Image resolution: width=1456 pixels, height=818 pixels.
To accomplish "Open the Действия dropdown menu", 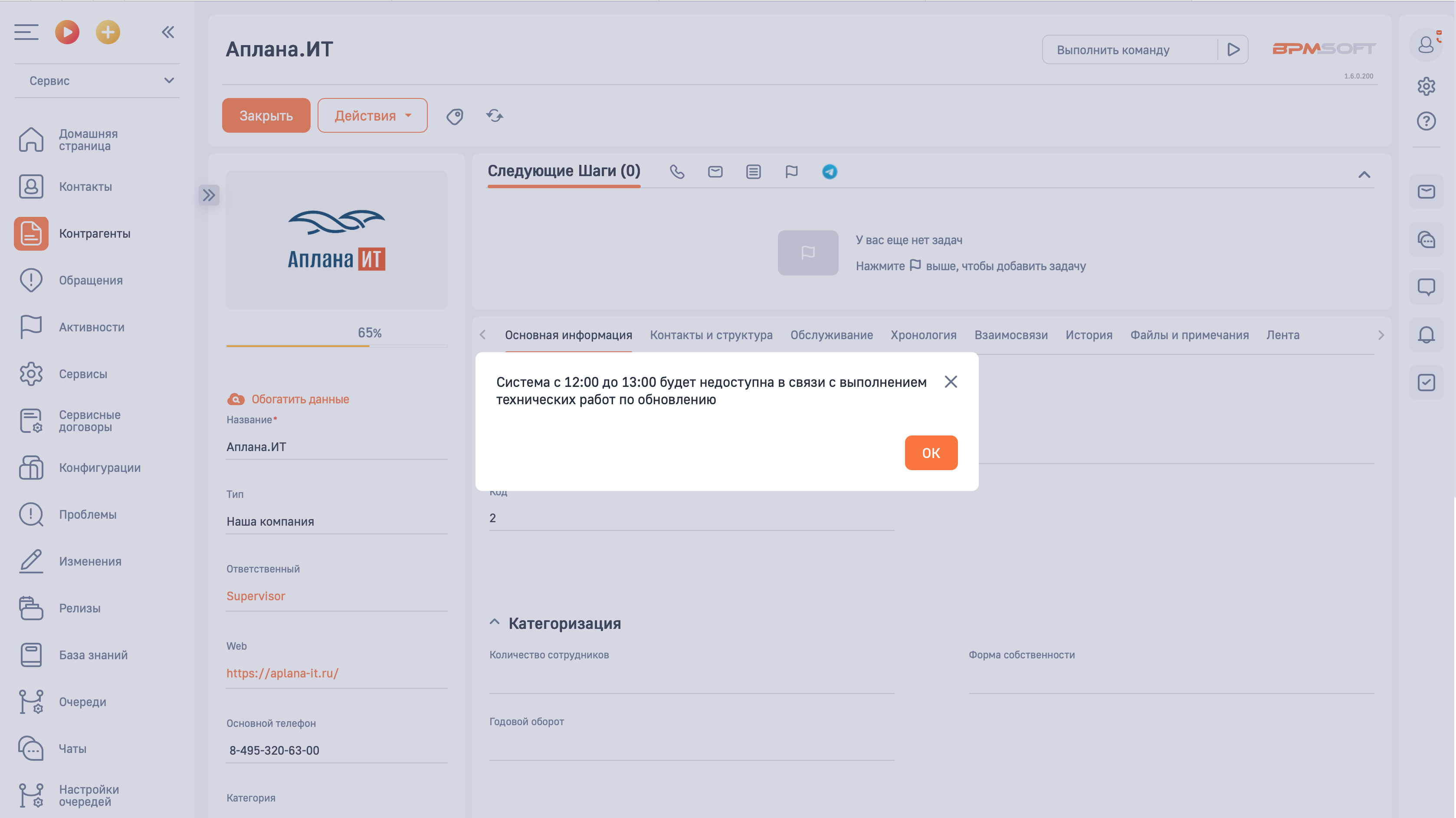I will [372, 116].
